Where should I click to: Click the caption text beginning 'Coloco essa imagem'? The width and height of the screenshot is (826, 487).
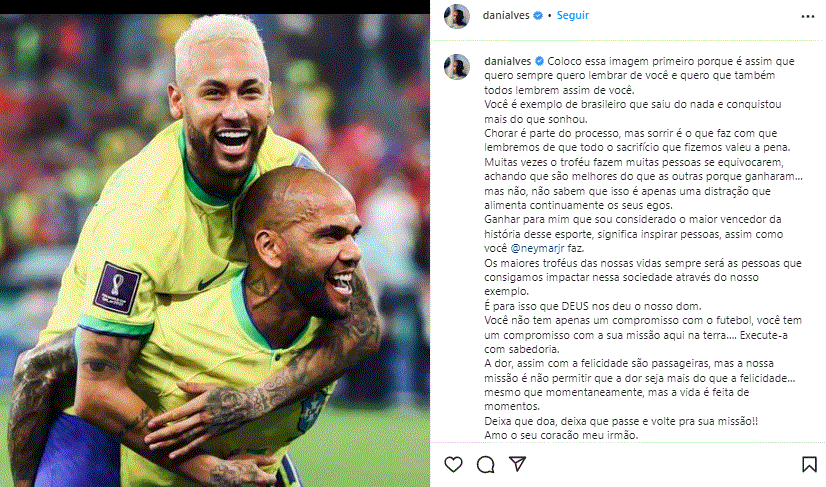640,75
